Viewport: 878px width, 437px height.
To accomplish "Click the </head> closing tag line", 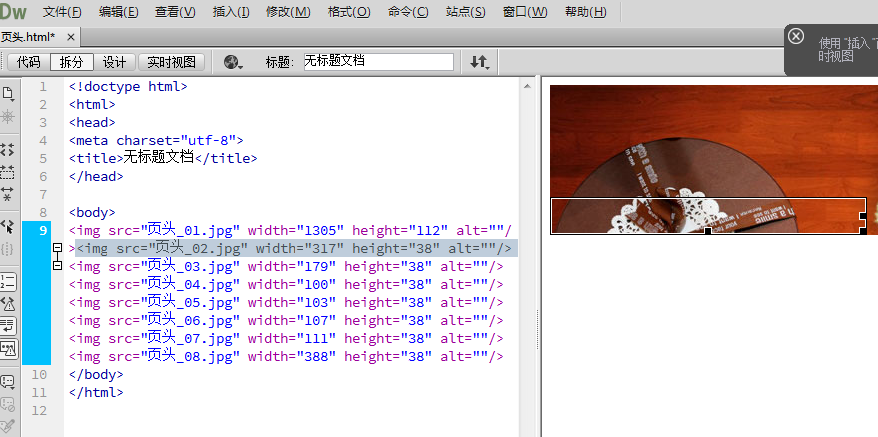I will (96, 176).
